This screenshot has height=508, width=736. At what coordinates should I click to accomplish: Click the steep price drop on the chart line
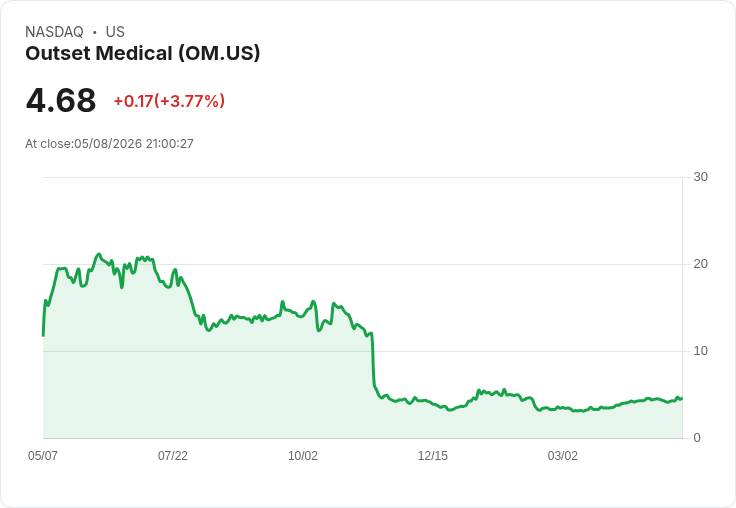pos(374,362)
